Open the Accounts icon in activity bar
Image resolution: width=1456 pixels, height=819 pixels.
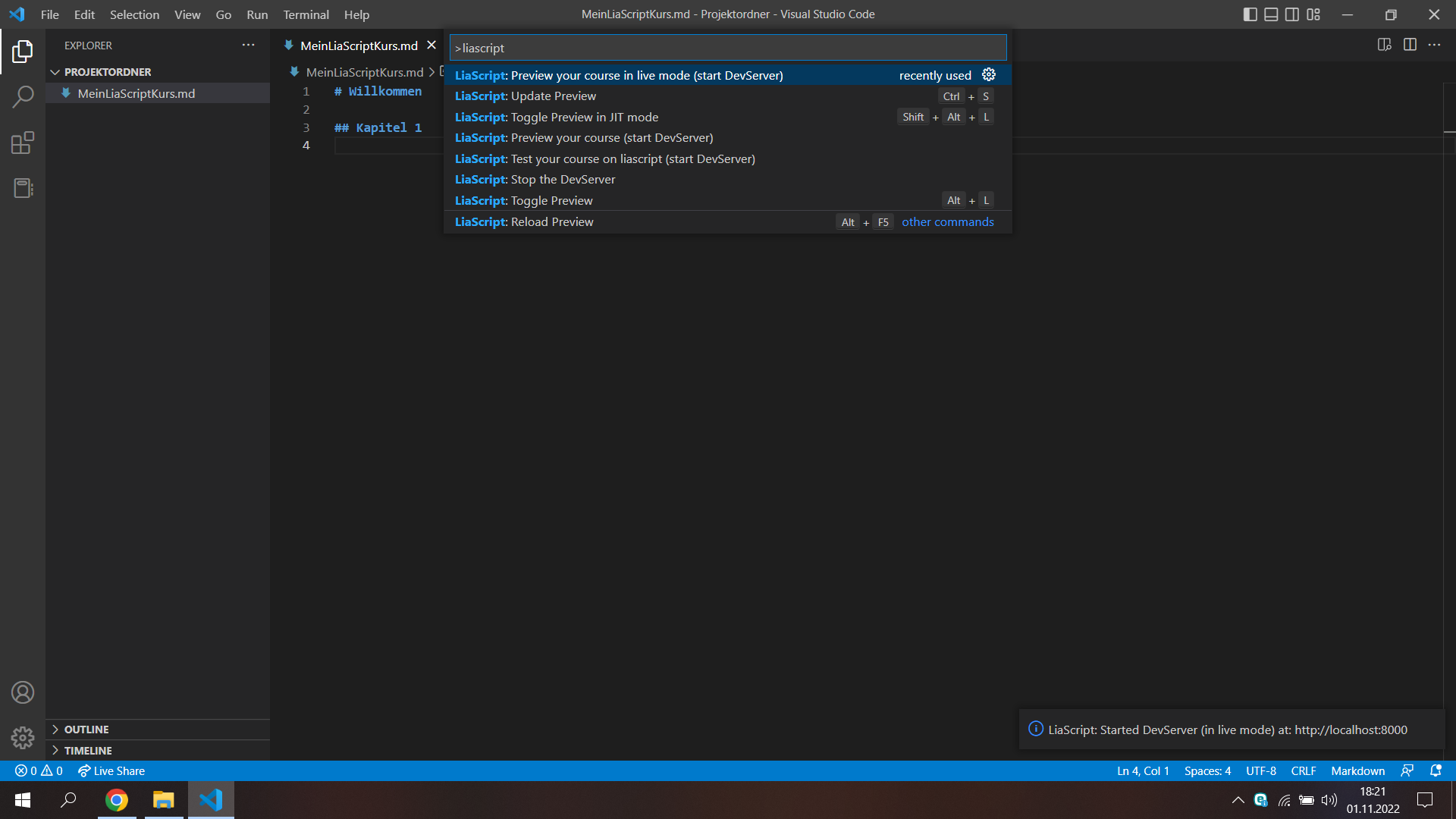click(x=23, y=692)
